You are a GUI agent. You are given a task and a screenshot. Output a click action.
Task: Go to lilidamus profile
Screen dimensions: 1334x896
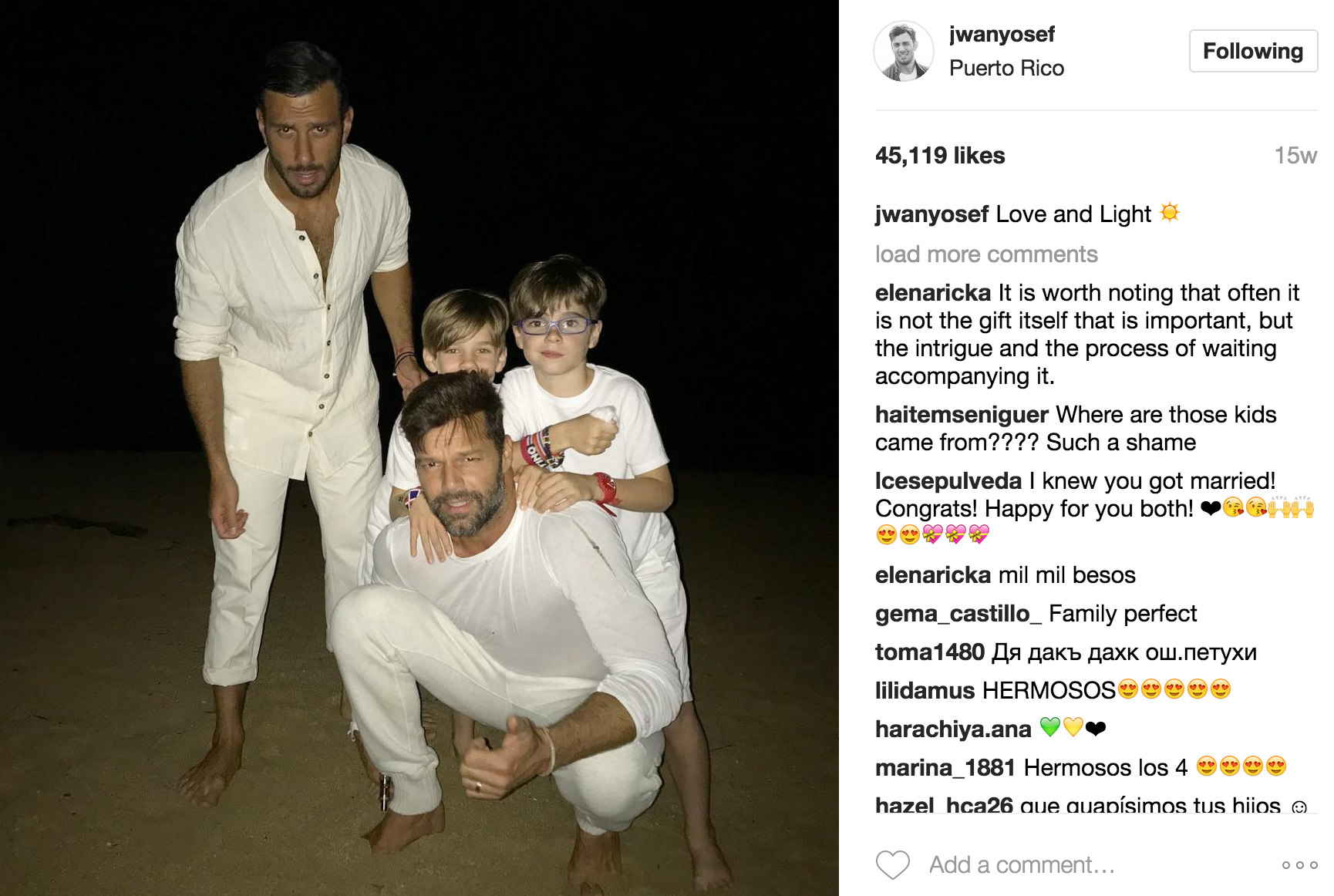925,691
